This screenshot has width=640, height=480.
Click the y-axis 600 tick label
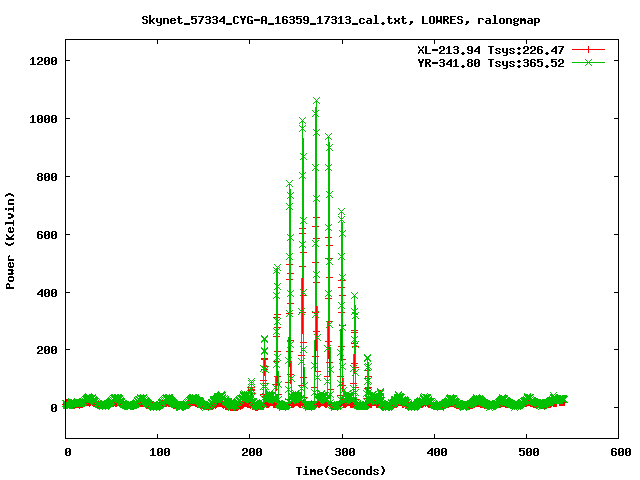point(47,235)
